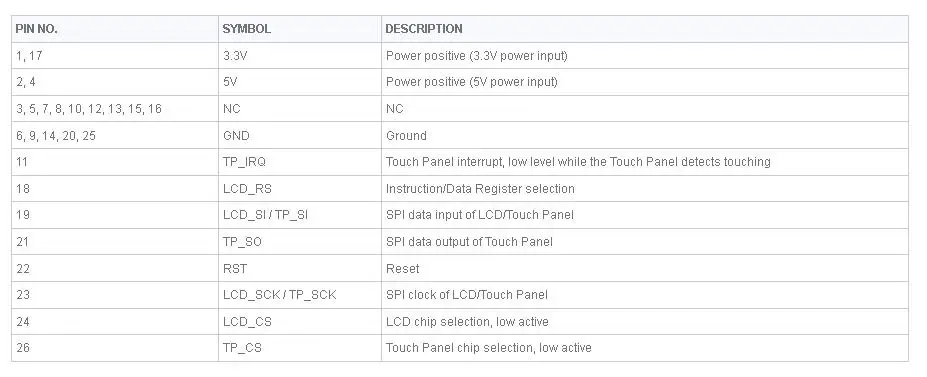Image resolution: width=927 pixels, height=377 pixels.
Task: Click the LCD_SCK / TP_SCK cell
Action: tap(300, 295)
